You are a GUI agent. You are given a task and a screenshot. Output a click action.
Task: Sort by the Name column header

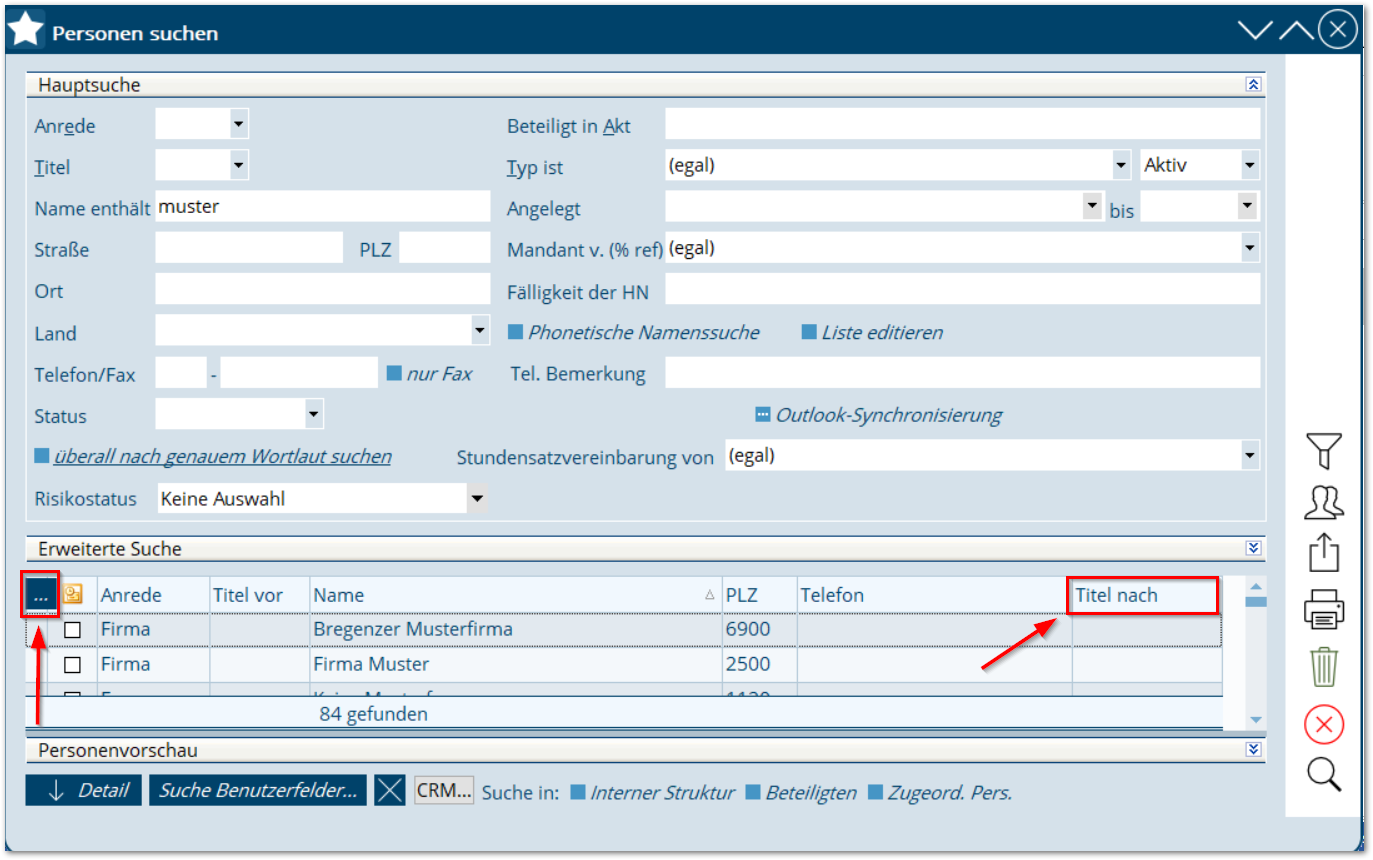click(x=515, y=595)
